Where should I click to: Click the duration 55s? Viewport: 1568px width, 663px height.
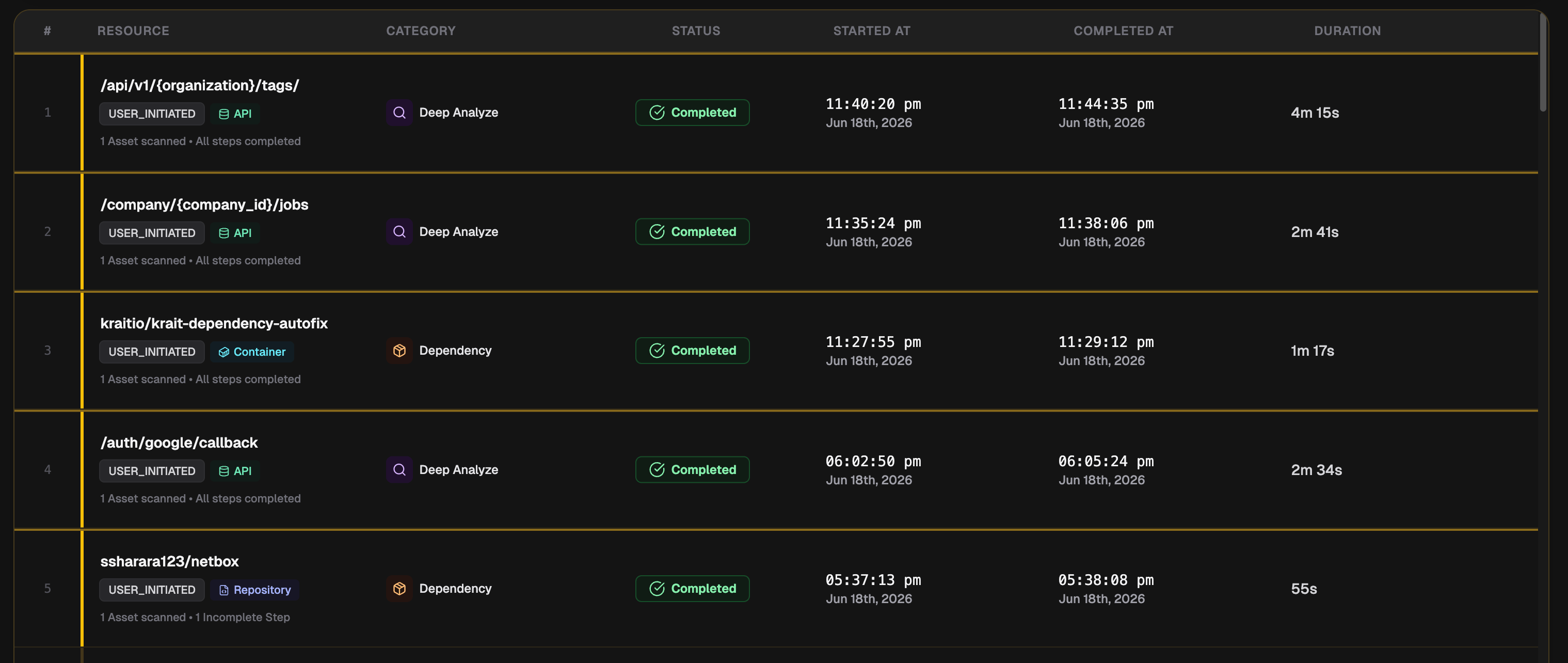(1304, 589)
